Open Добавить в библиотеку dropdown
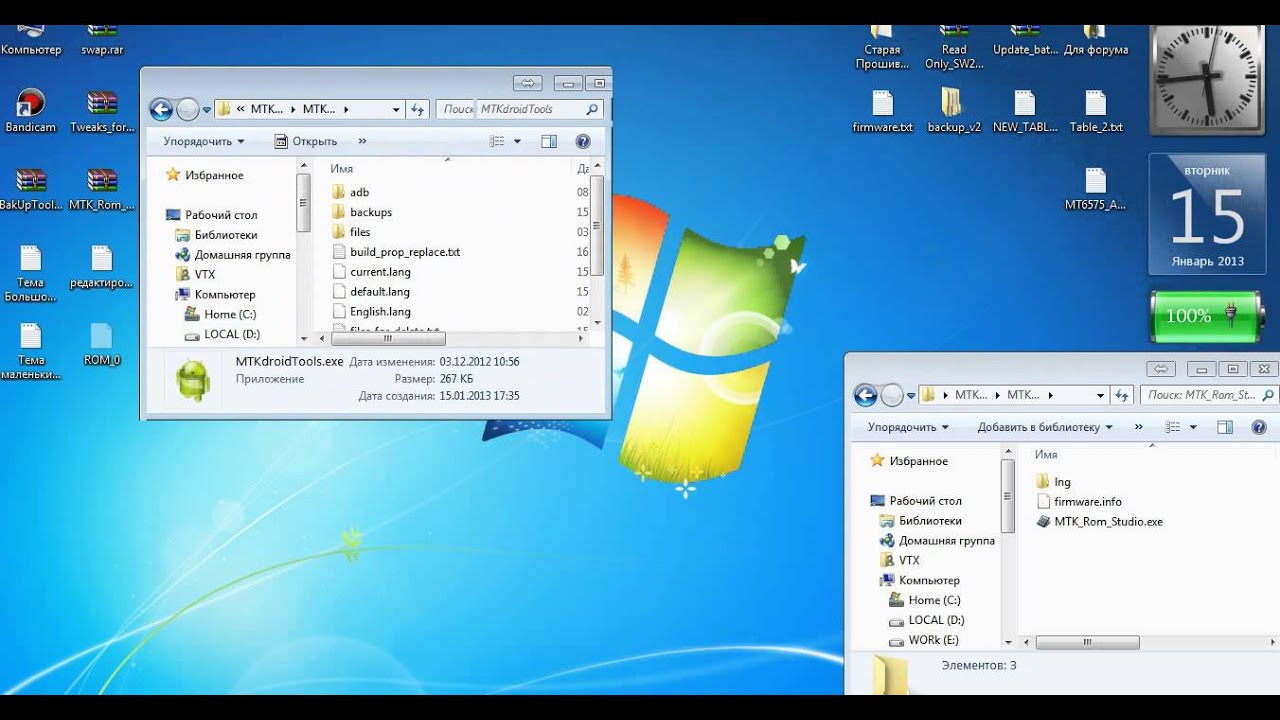The image size is (1280, 720). pos(1045,427)
